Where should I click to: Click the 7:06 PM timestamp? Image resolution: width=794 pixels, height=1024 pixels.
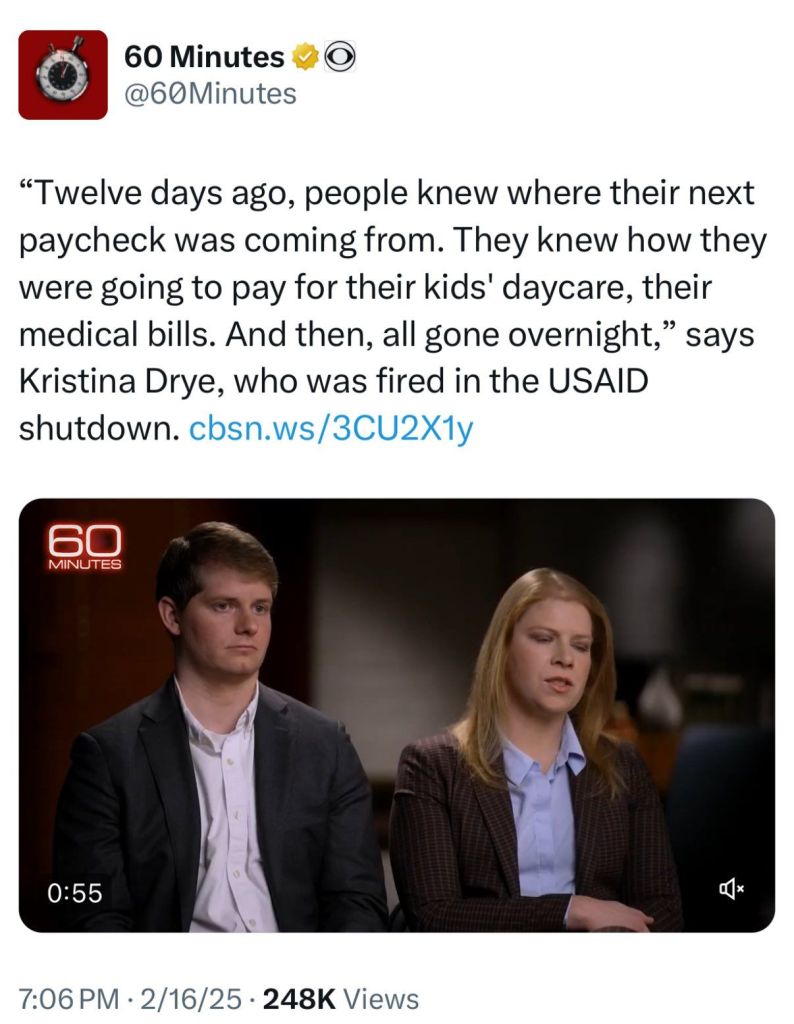click(x=69, y=999)
